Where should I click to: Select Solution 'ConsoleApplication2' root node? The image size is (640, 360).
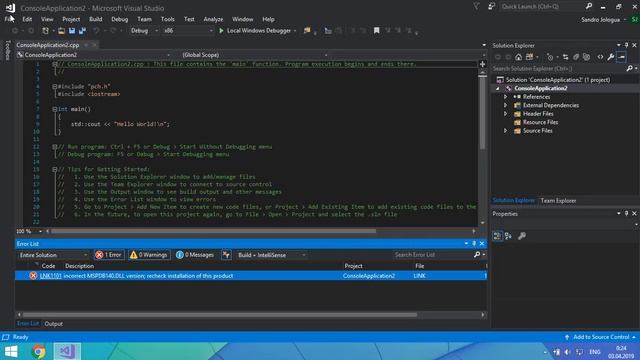(558, 80)
